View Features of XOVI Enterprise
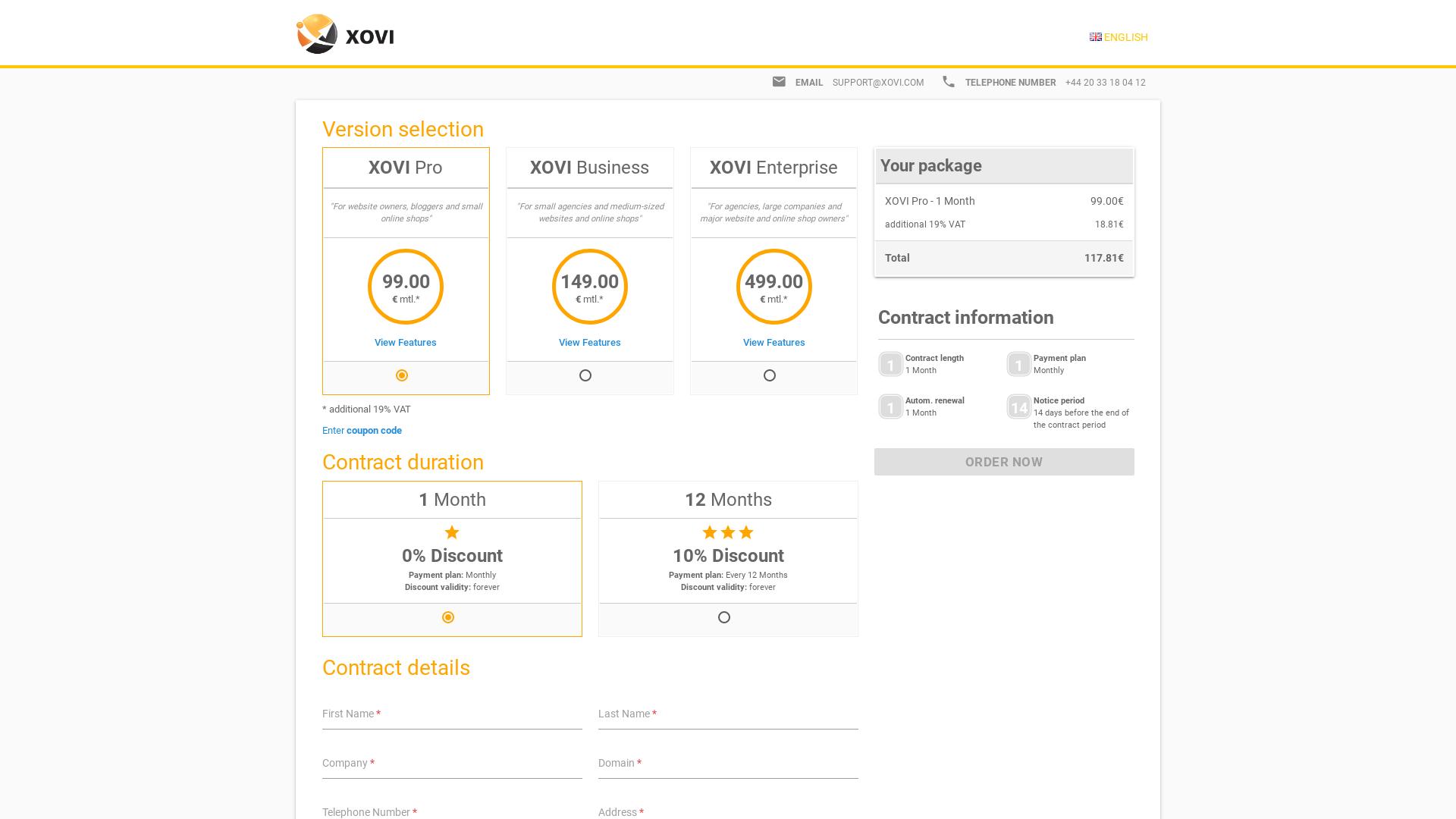1456x819 pixels. click(773, 343)
